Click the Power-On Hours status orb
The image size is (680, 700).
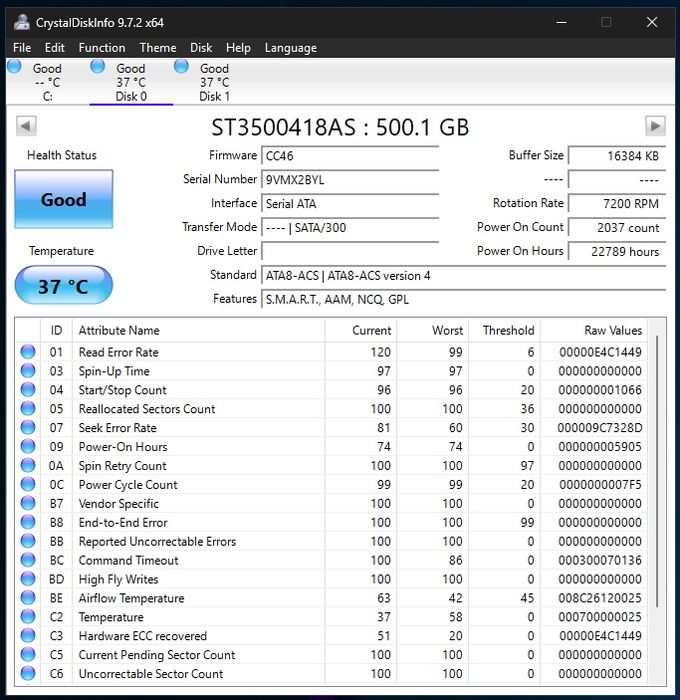point(28,446)
